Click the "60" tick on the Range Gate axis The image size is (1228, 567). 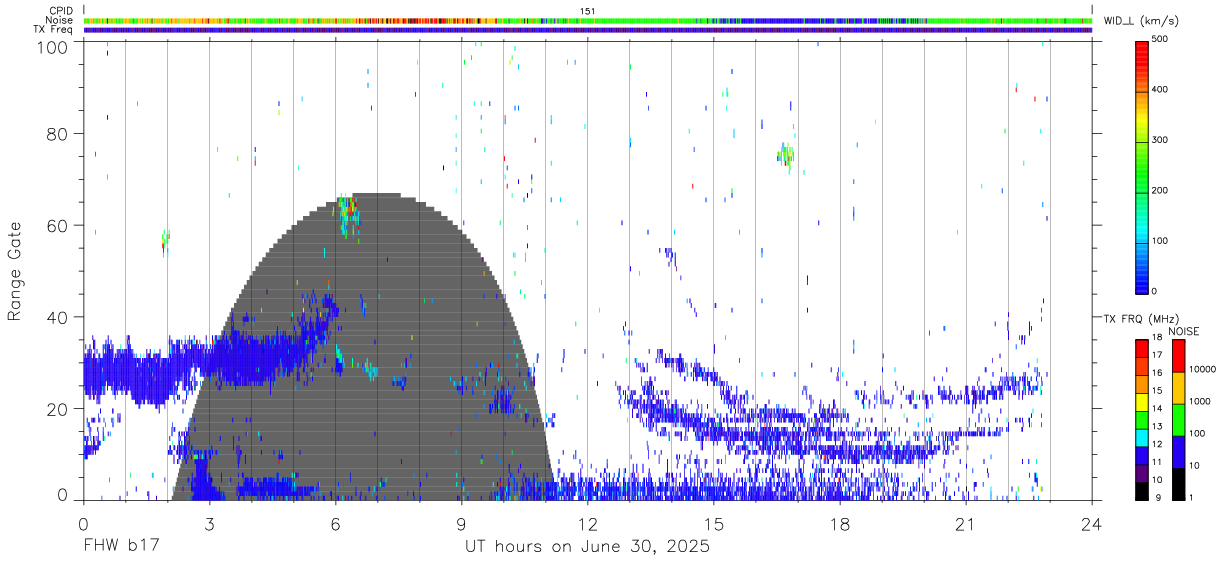pos(59,225)
